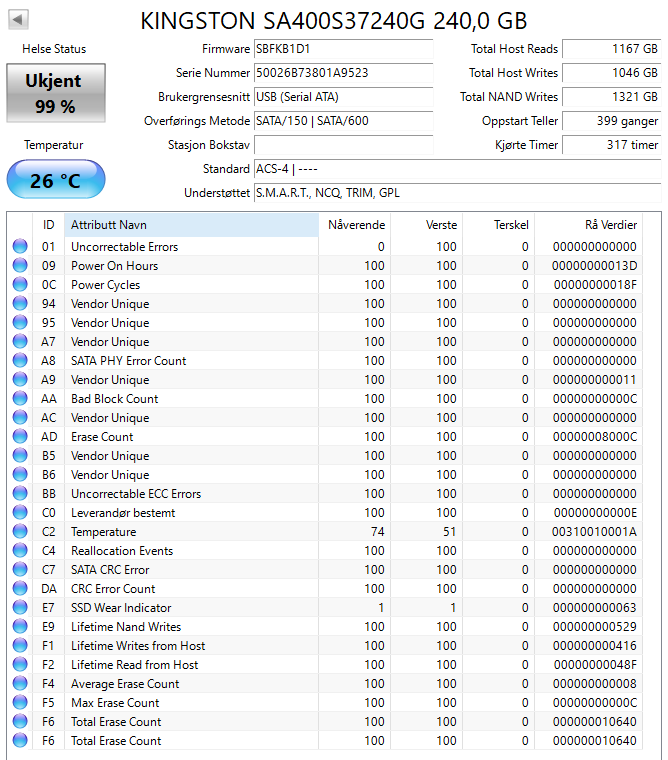Click the status dot for attribute 94
Image resolution: width=668 pixels, height=760 pixels.
pos(20,303)
